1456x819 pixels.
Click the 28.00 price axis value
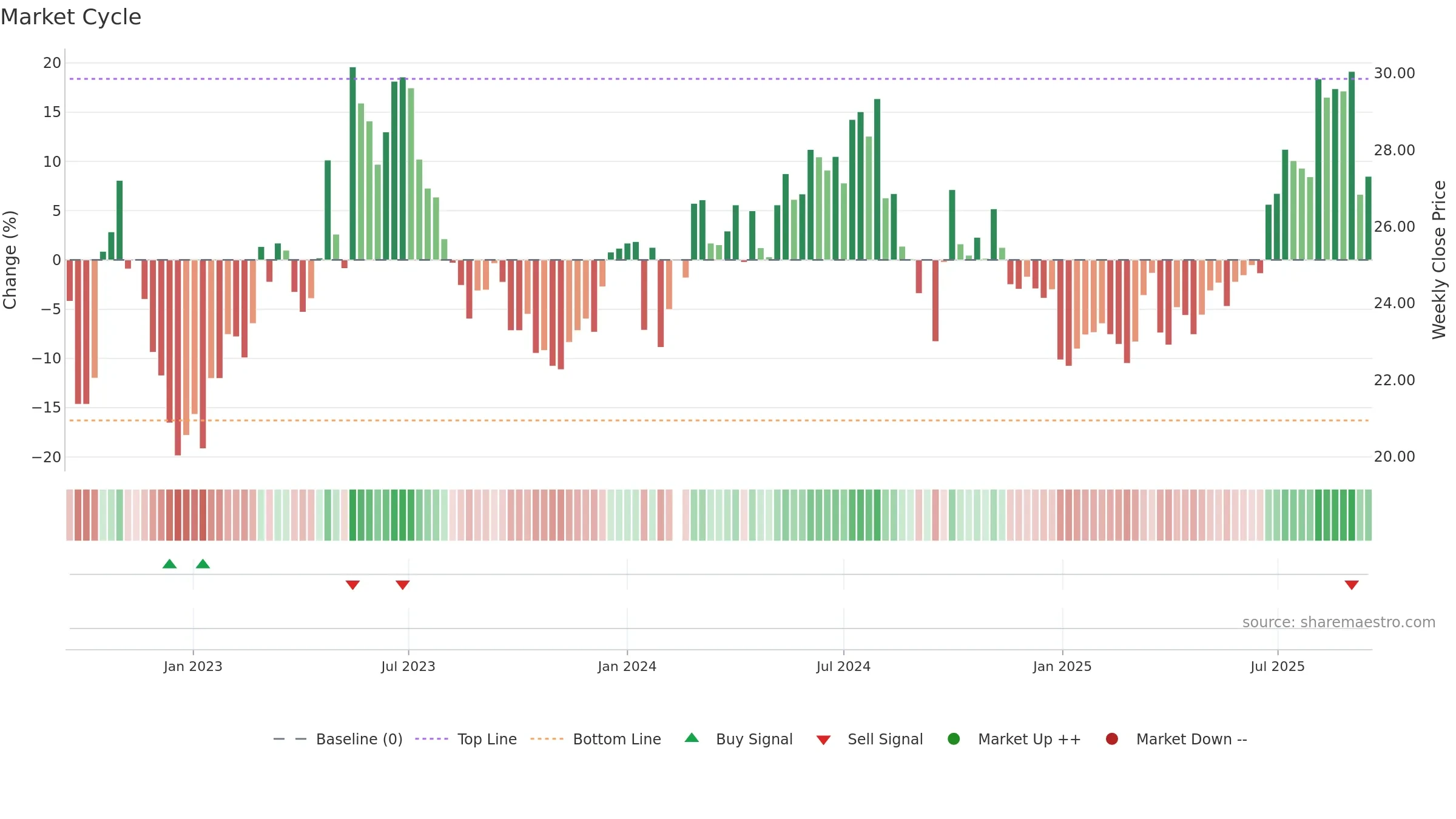click(1394, 150)
